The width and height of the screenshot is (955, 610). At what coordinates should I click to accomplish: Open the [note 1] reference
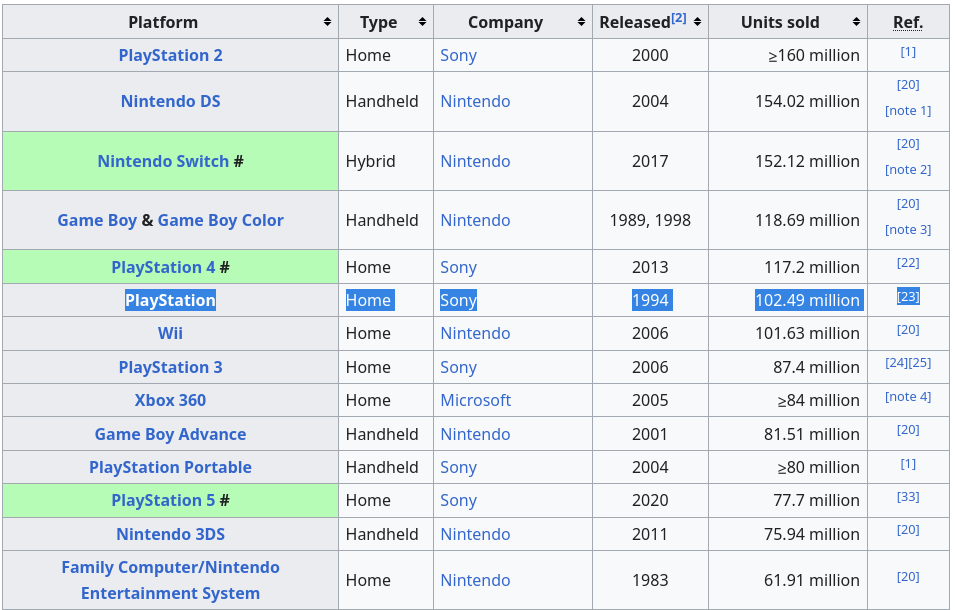pyautogui.click(x=908, y=111)
